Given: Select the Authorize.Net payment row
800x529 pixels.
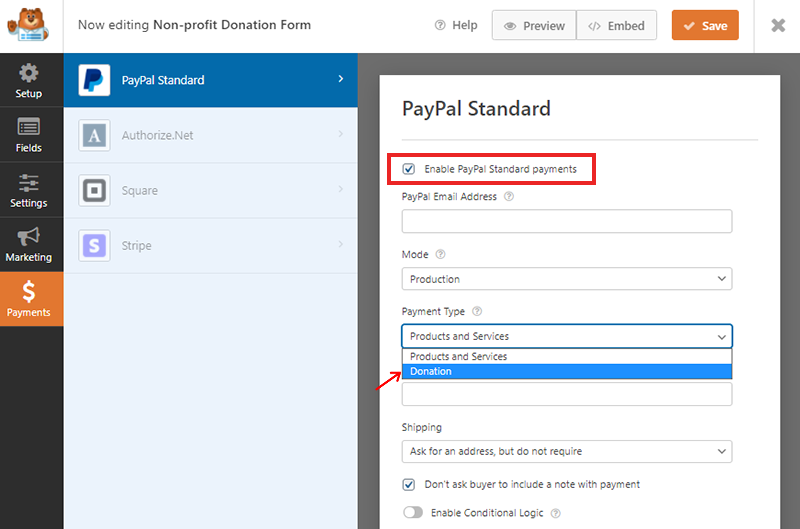Looking at the screenshot, I should pos(211,135).
